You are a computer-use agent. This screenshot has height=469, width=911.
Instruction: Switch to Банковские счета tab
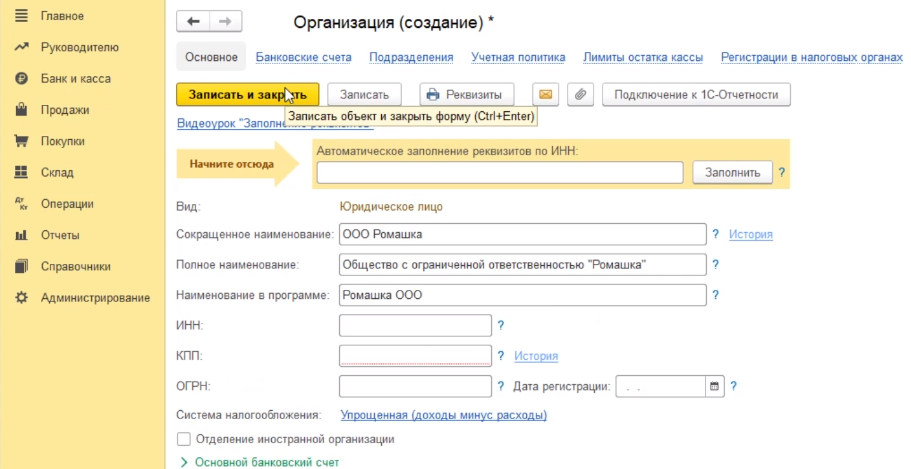coord(304,58)
